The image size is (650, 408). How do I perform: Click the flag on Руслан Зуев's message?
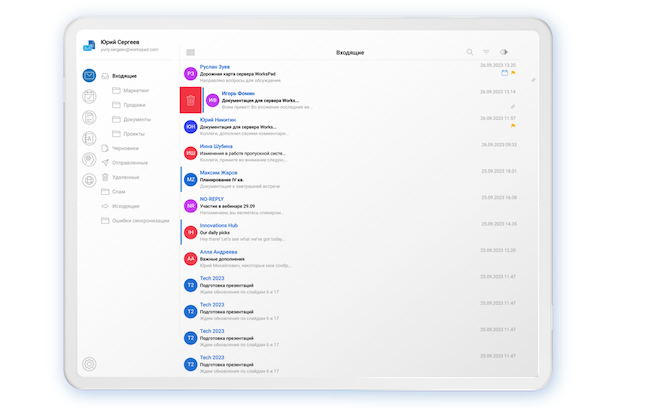(x=513, y=73)
